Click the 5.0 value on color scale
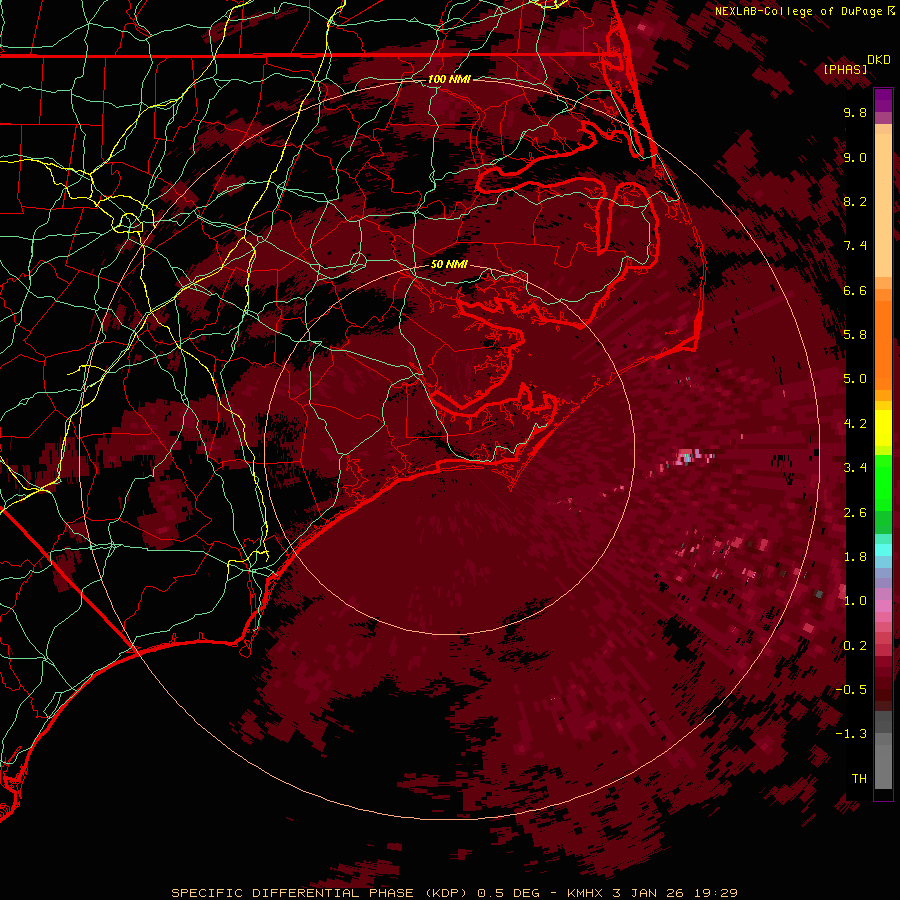Image resolution: width=900 pixels, height=900 pixels. tap(855, 379)
